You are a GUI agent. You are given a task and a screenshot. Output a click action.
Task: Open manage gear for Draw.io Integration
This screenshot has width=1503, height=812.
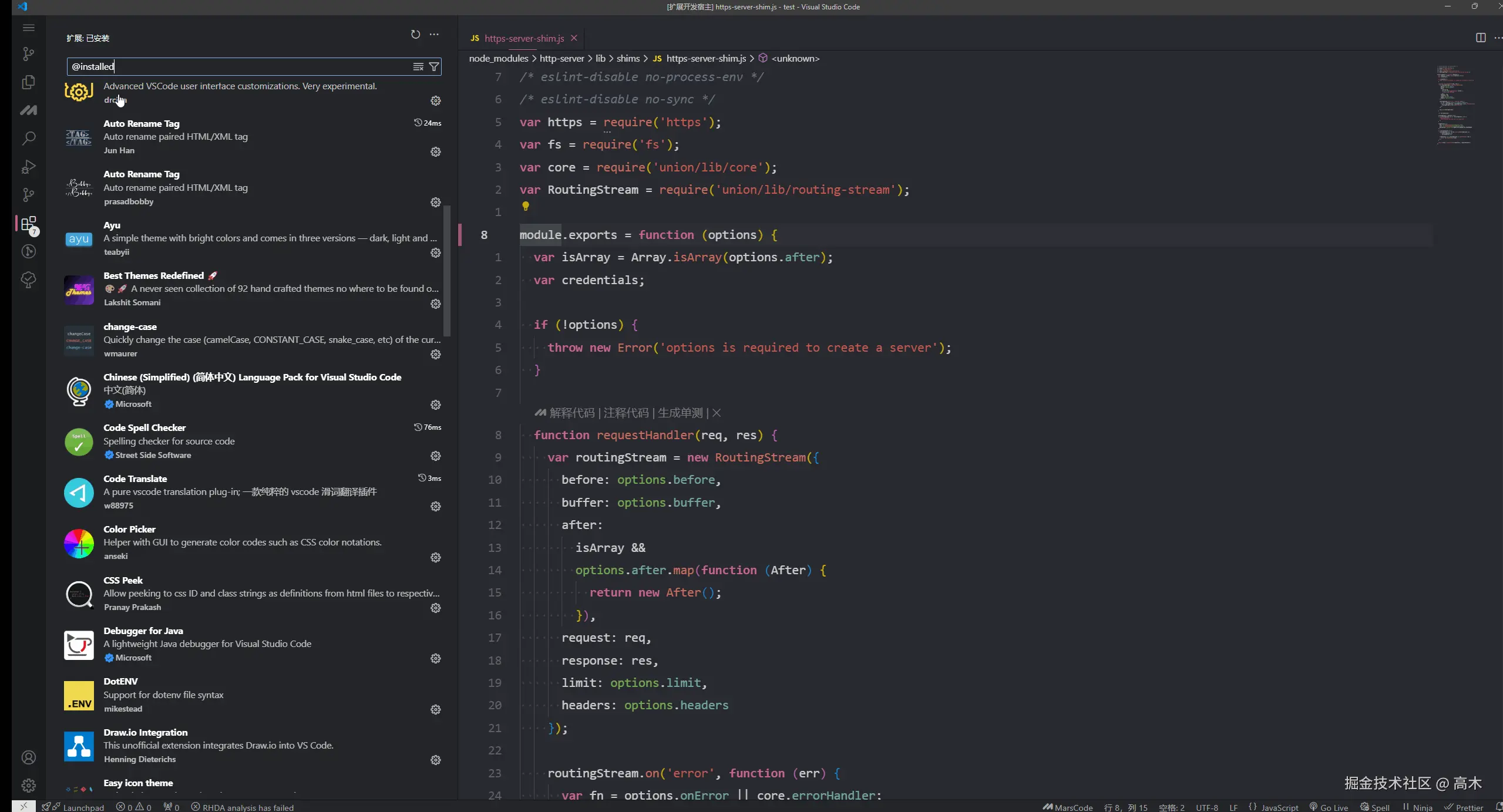[x=436, y=760]
